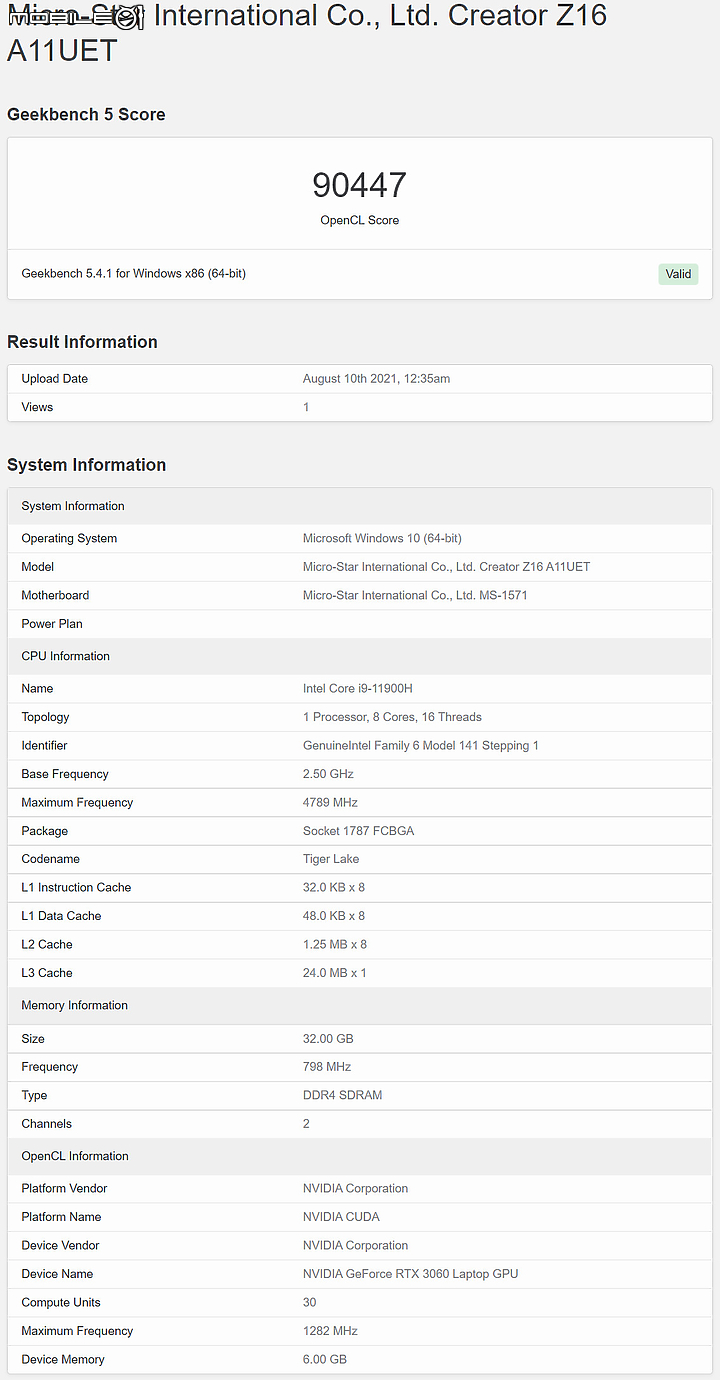The image size is (720, 1380).
Task: Select the Creator Z16 A11UET model value
Action: (x=447, y=567)
